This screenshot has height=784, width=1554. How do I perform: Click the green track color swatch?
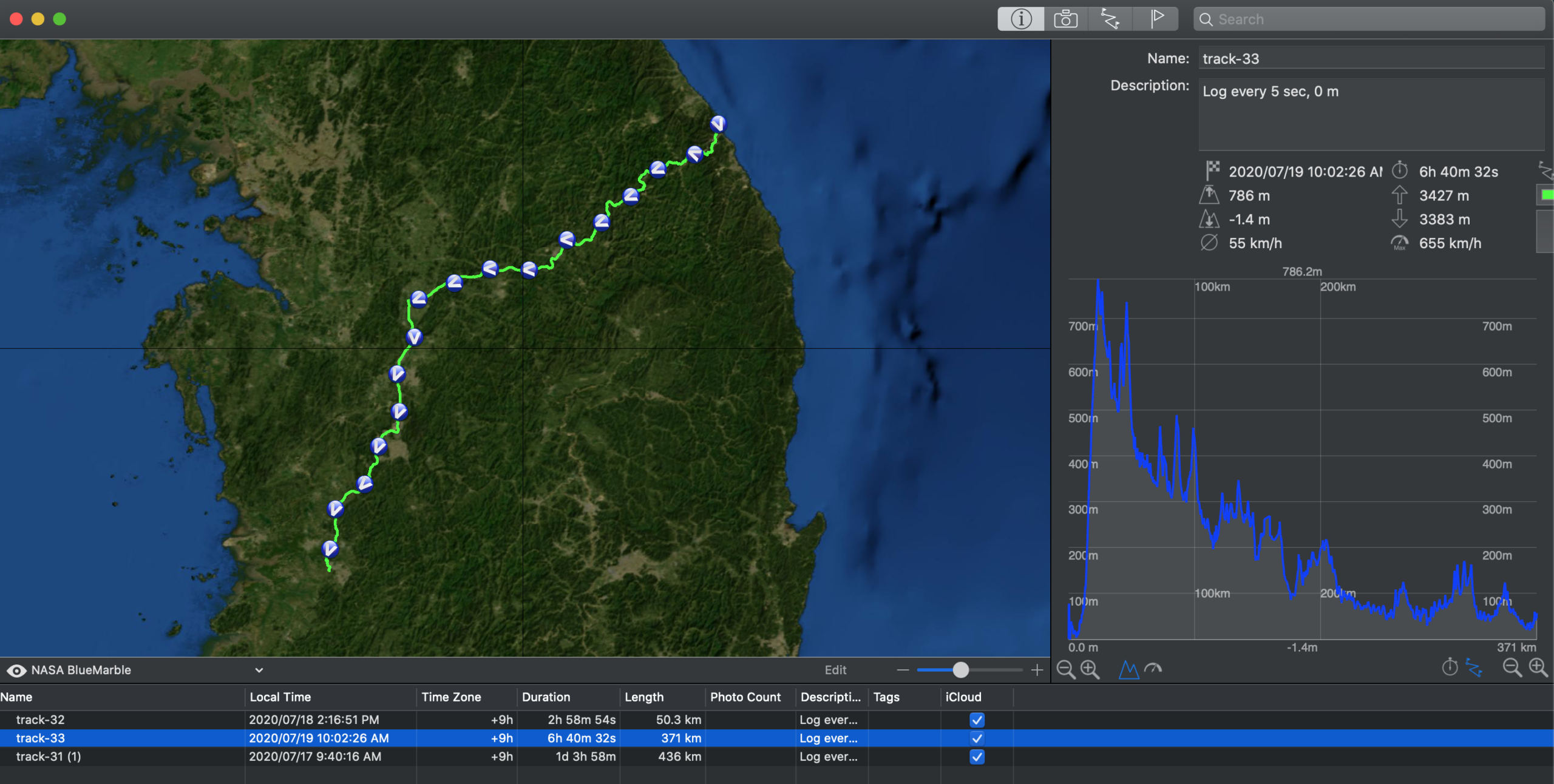tap(1547, 195)
